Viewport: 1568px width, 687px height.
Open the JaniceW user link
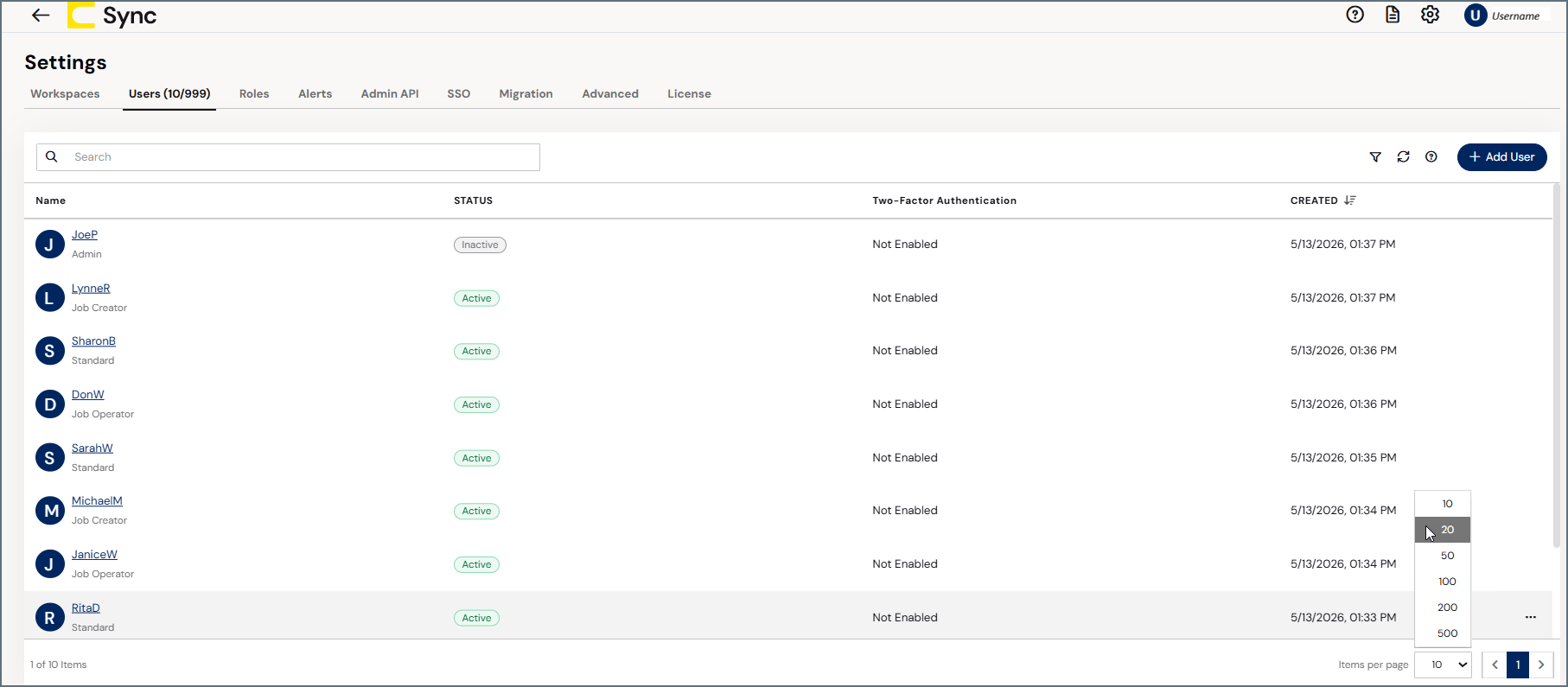pyautogui.click(x=94, y=555)
